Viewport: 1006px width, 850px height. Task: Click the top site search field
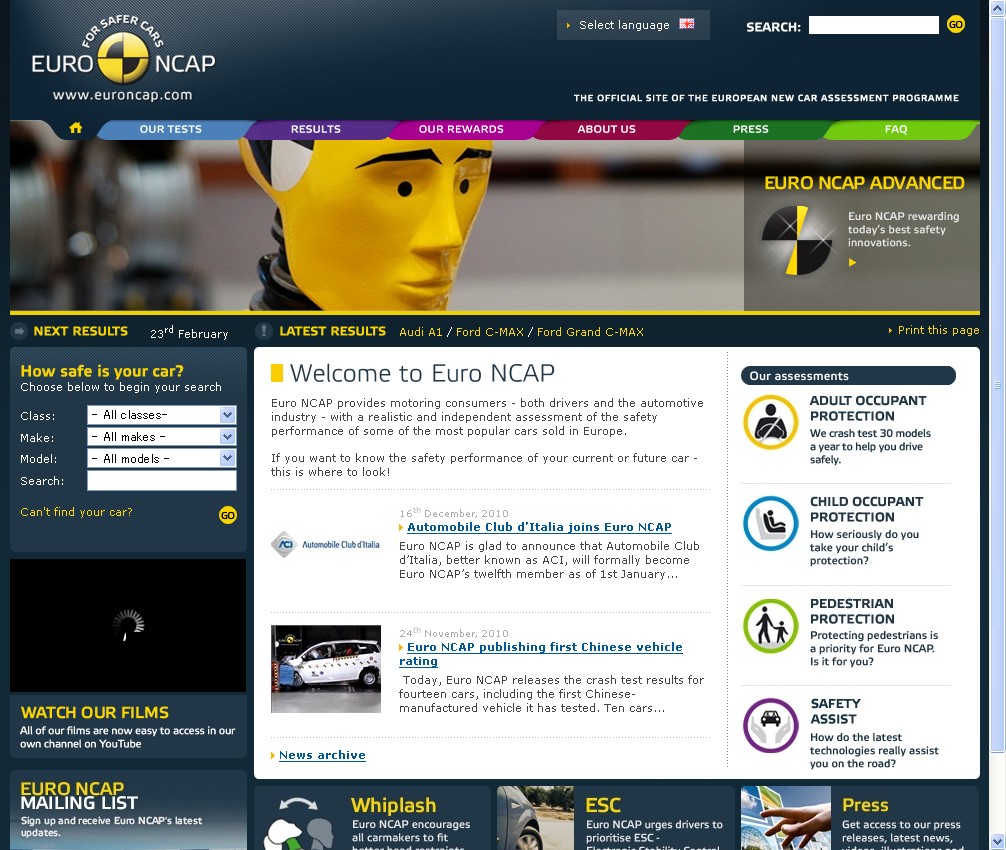tap(873, 25)
